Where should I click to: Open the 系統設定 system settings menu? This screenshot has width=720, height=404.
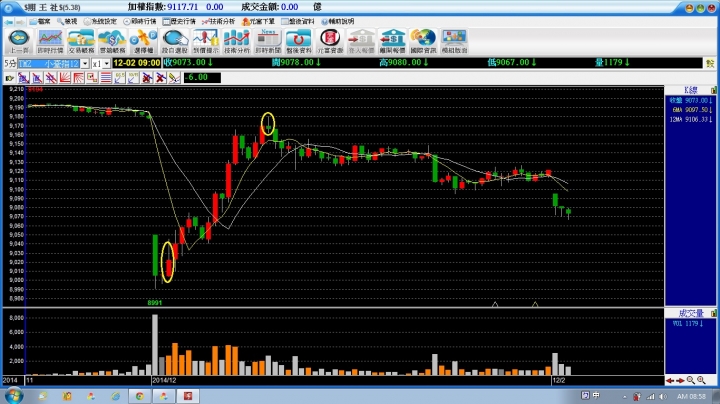[101, 22]
